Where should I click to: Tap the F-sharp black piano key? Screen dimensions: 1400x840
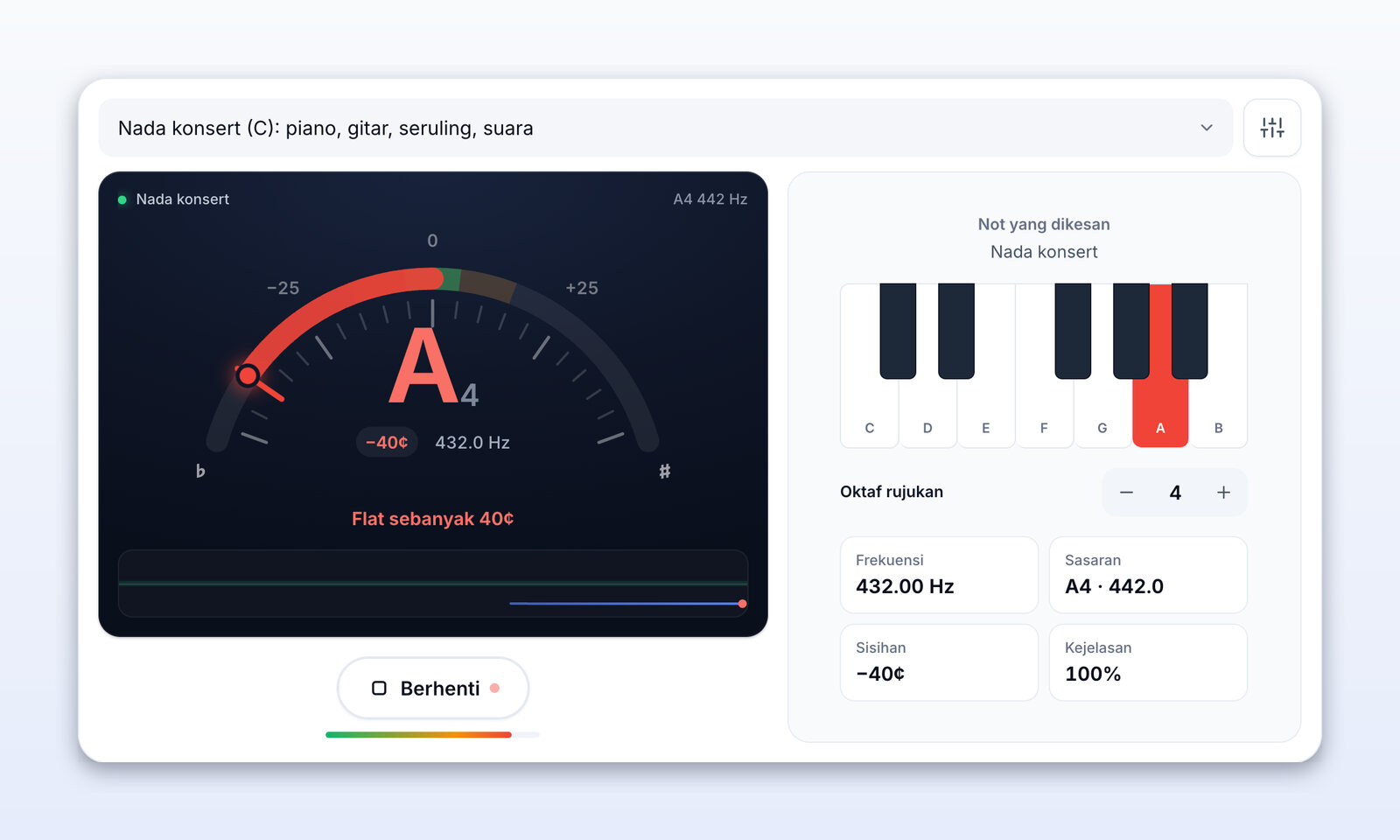click(x=1073, y=331)
